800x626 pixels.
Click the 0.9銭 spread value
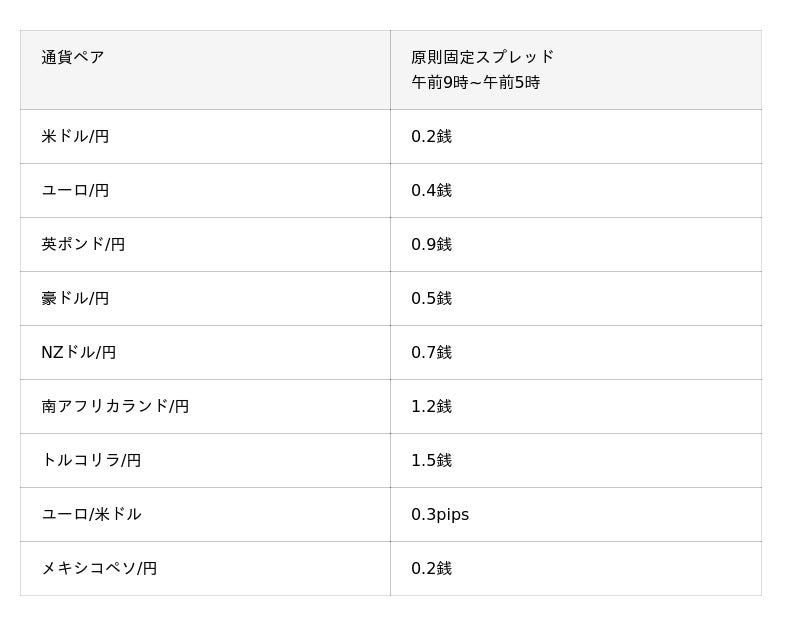(431, 245)
